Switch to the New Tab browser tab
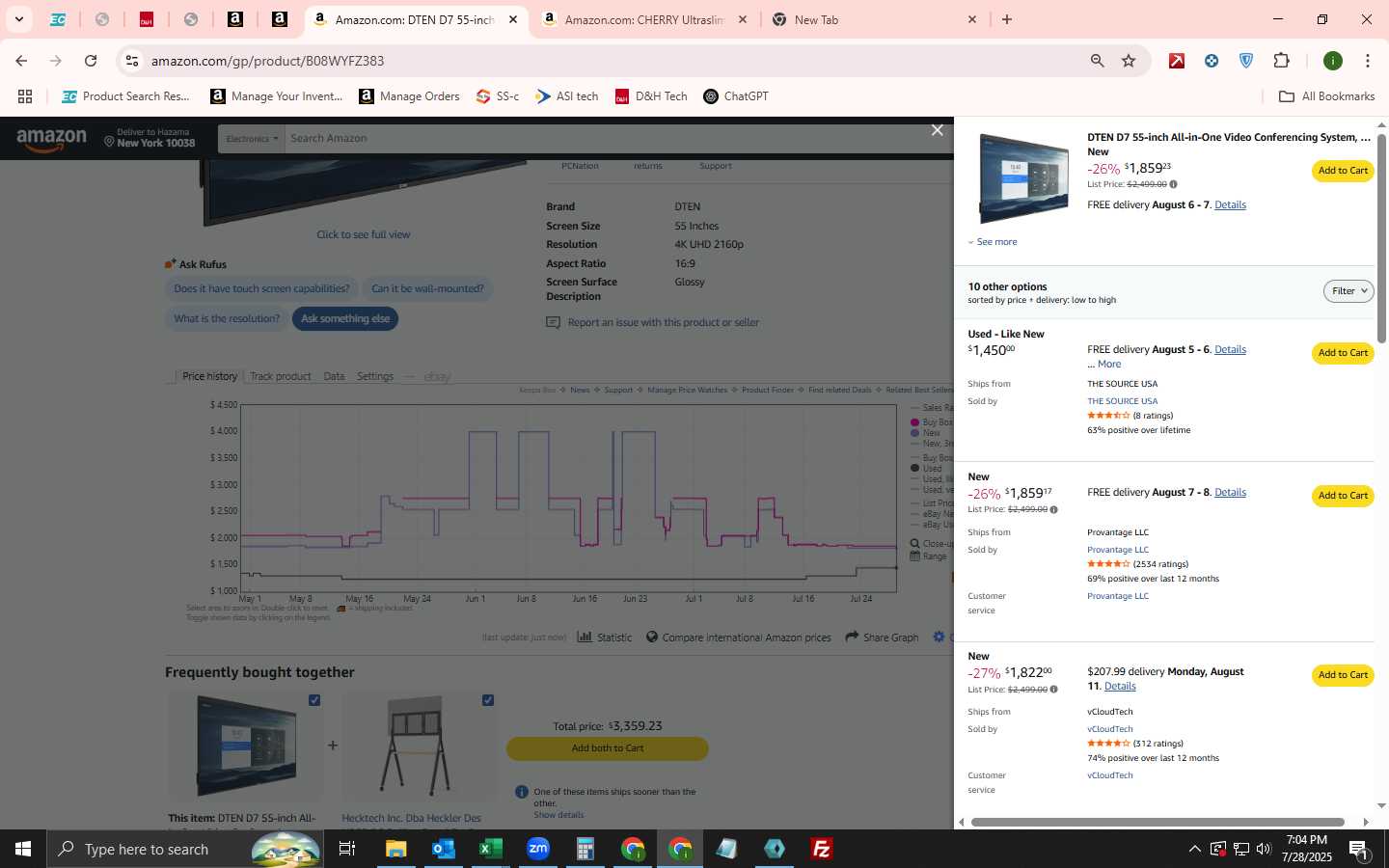 874,19
